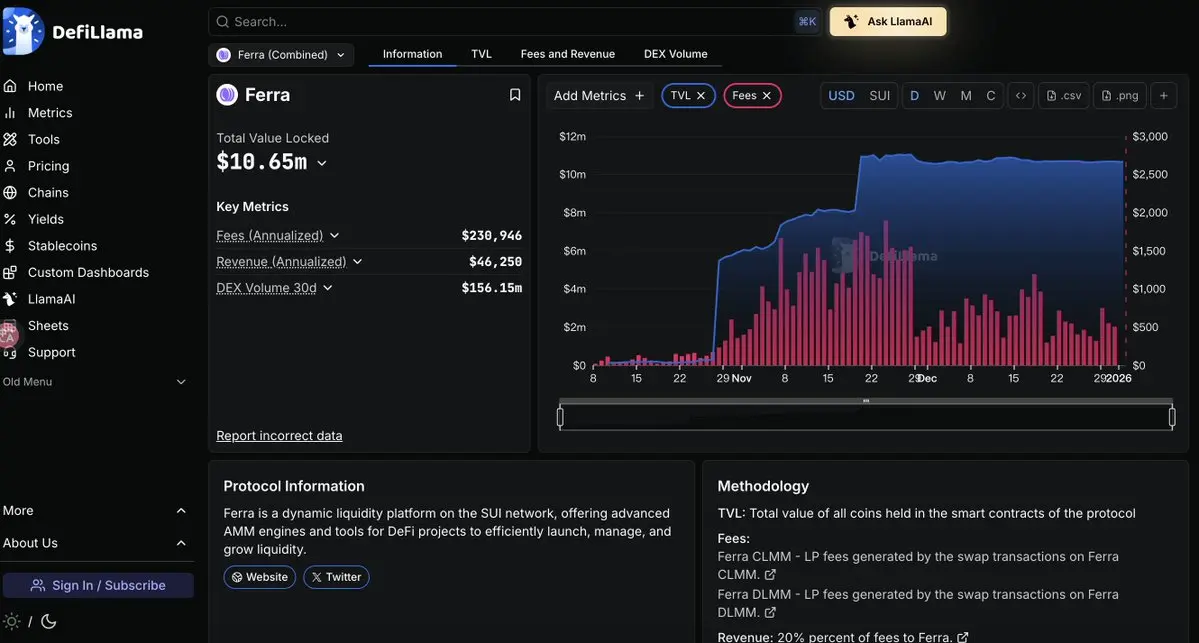1199x643 pixels.
Task: Click the Report incorrect data link
Action: (279, 436)
